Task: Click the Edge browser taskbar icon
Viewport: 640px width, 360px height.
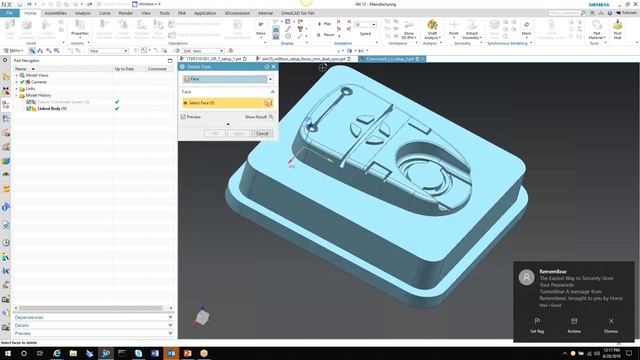Action: (x=57, y=353)
